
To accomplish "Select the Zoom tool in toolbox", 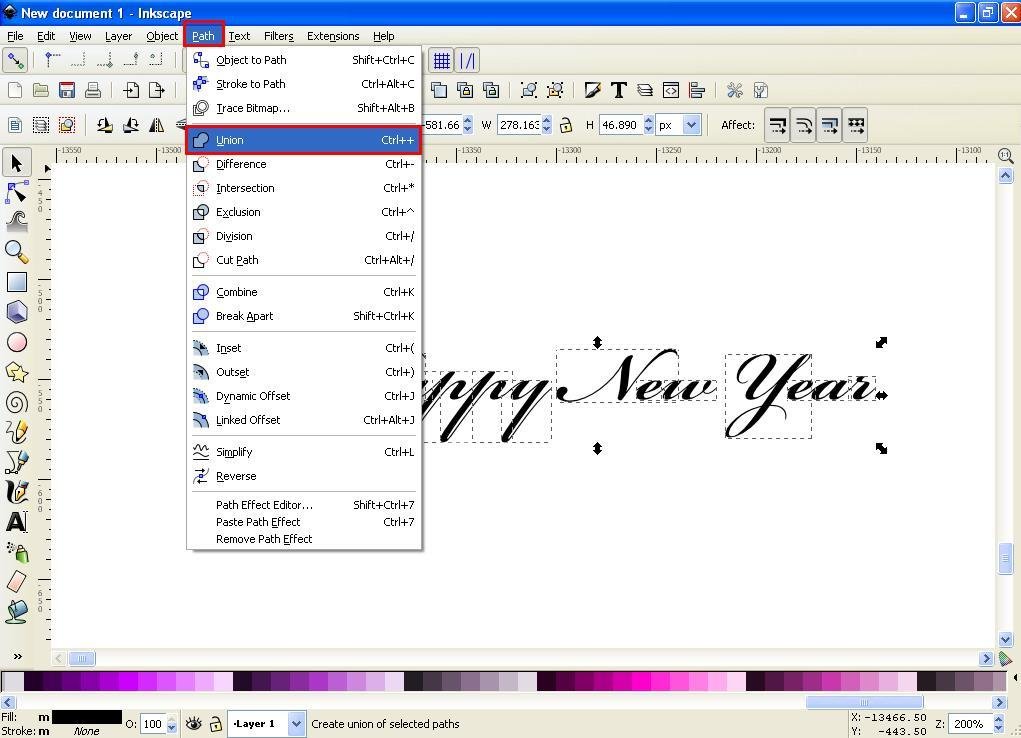I will tap(16, 251).
